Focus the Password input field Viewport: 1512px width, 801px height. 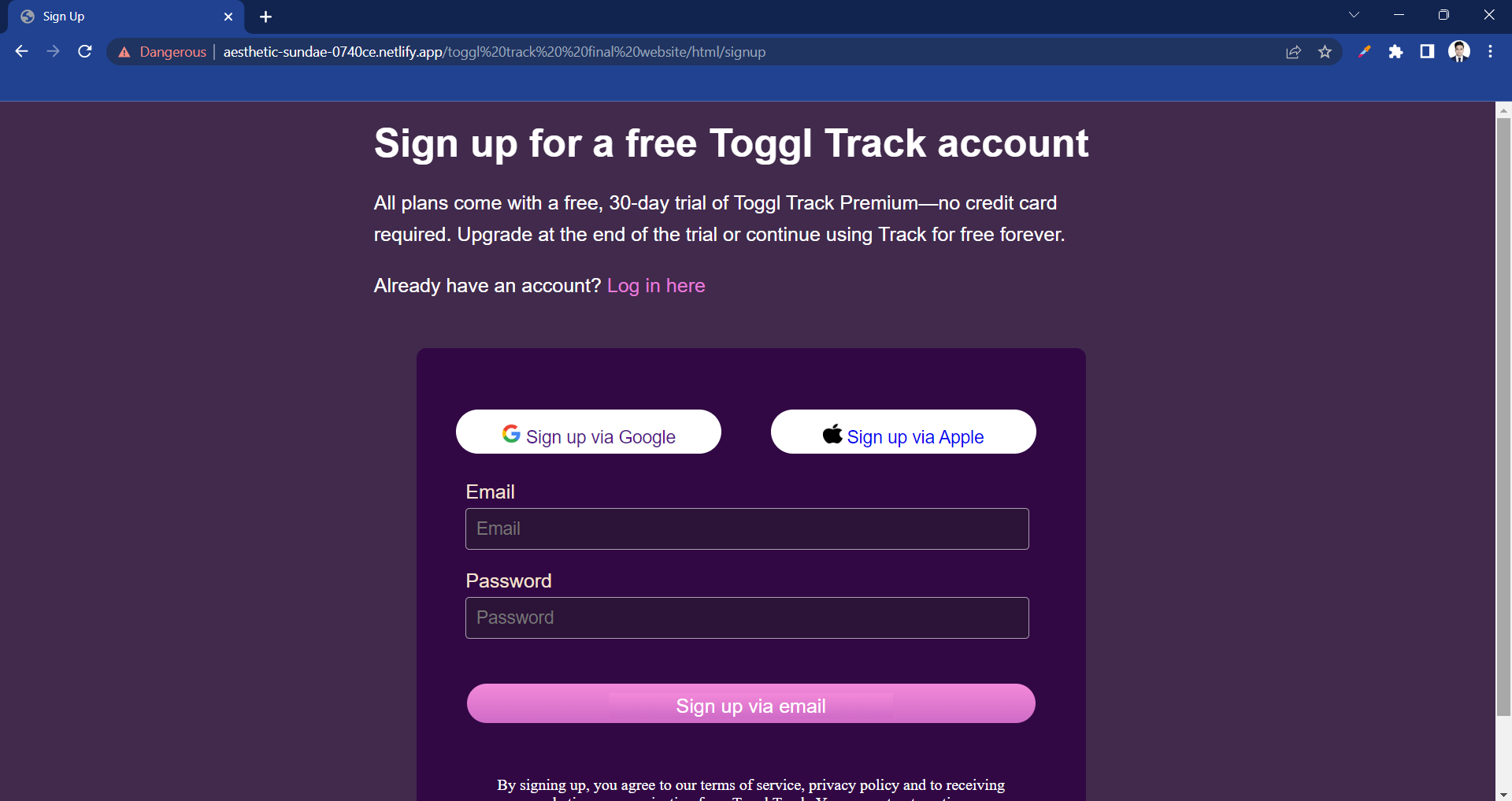click(x=747, y=617)
